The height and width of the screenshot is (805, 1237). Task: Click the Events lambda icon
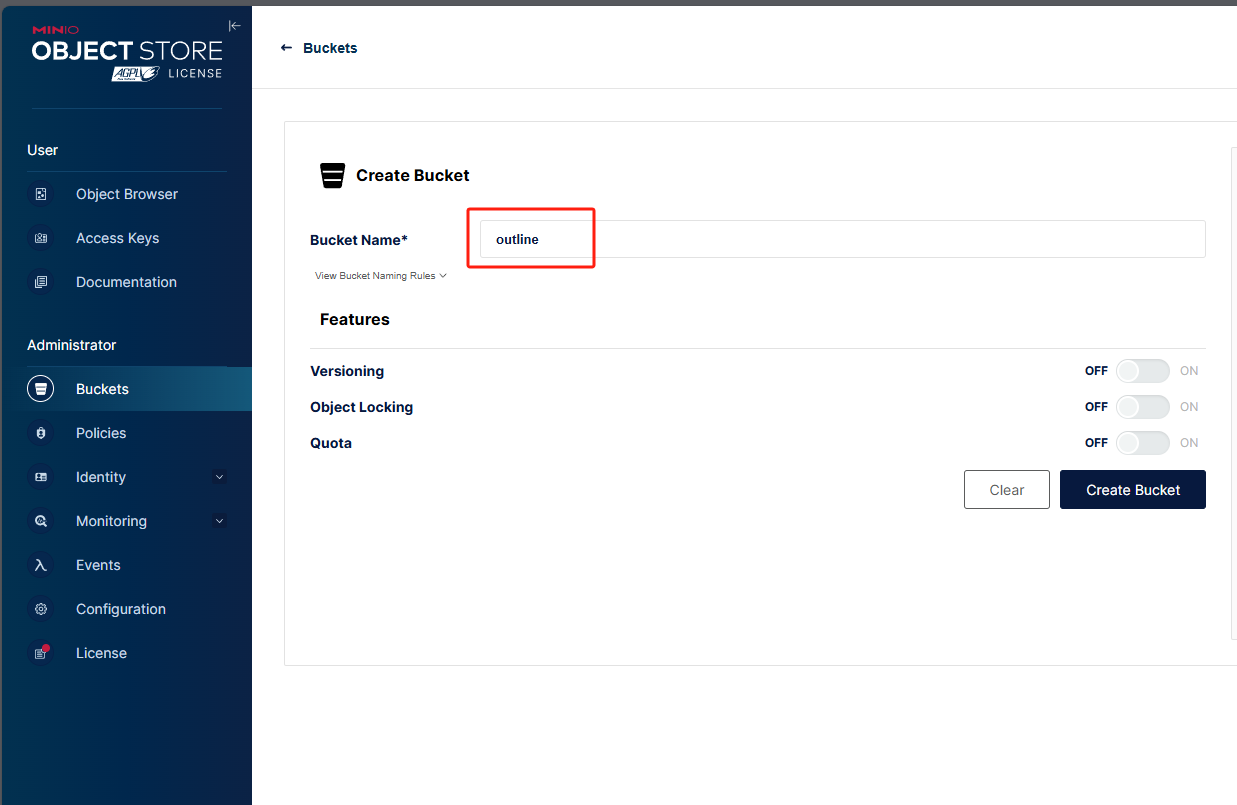[x=41, y=565]
